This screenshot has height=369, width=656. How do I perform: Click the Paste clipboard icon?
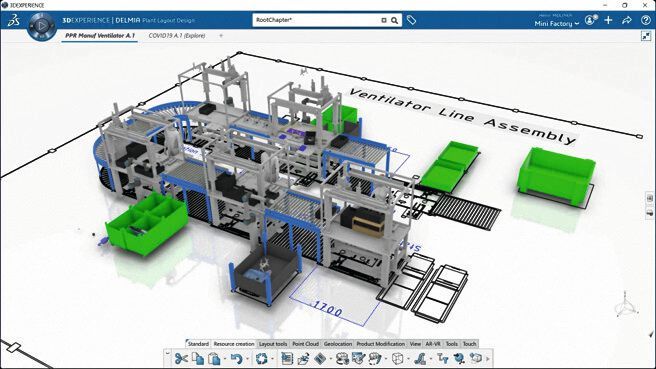(x=214, y=359)
